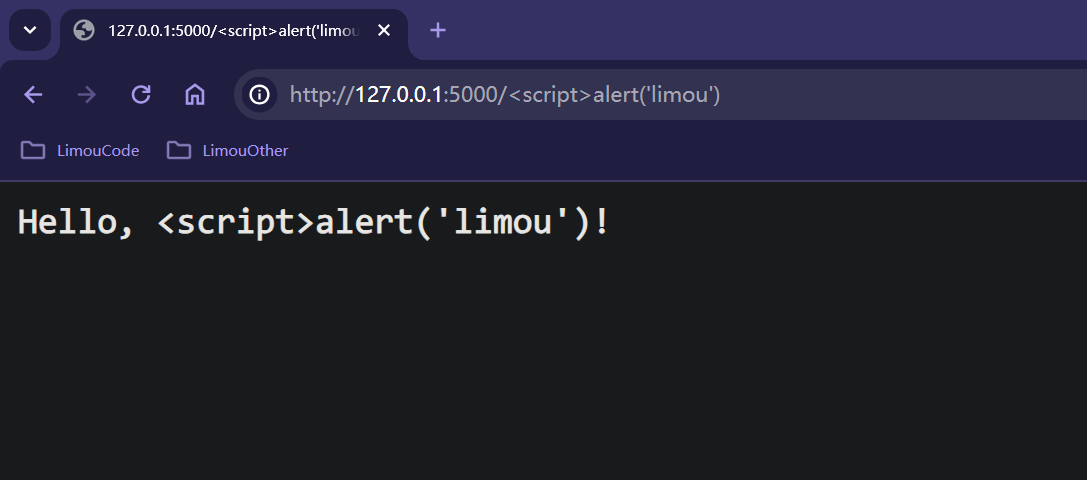Click the LimouCode folder icon

(x=33, y=151)
